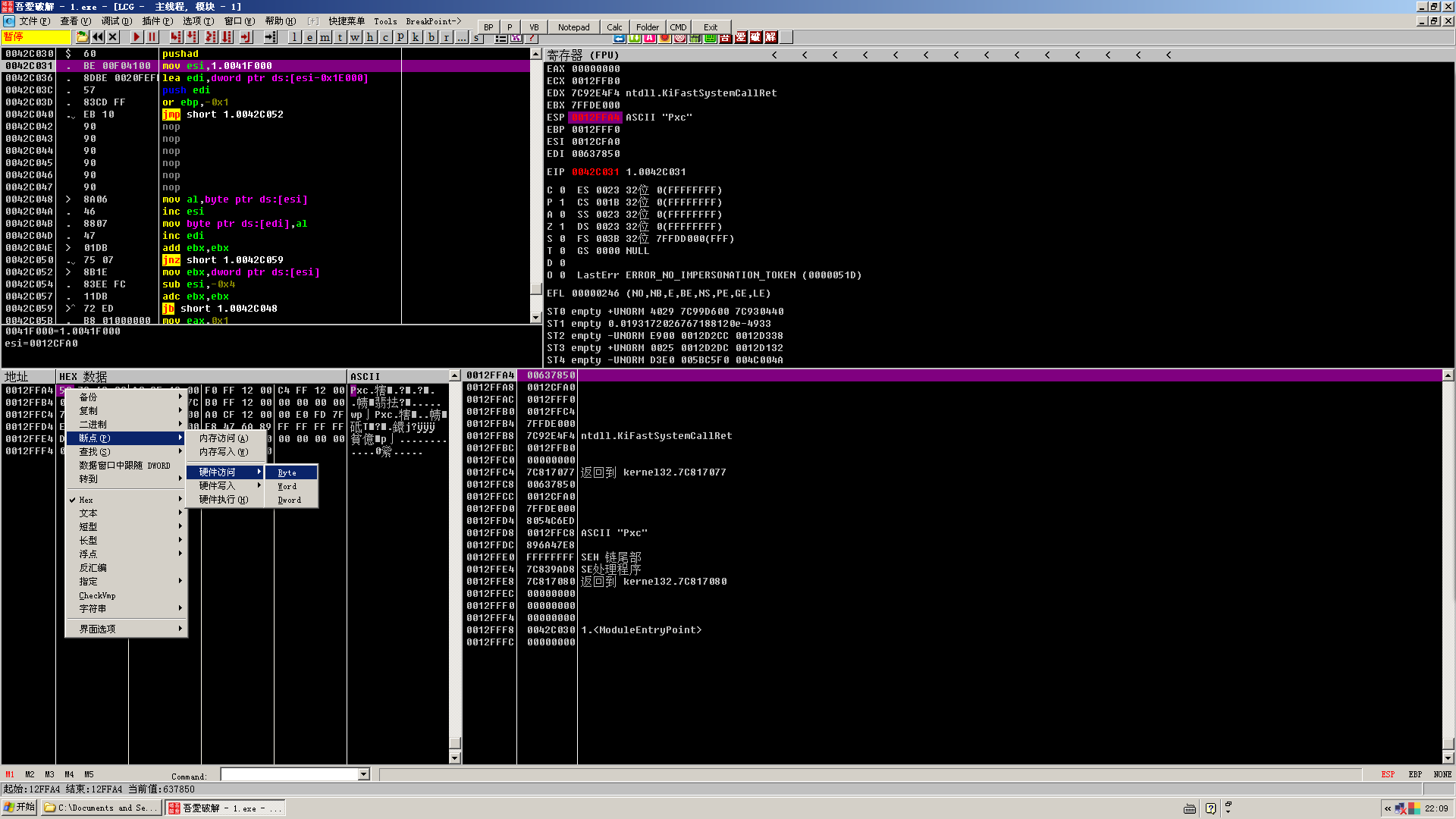Open the call stack 'k' window icon
The width and height of the screenshot is (1456, 819).
(x=416, y=37)
